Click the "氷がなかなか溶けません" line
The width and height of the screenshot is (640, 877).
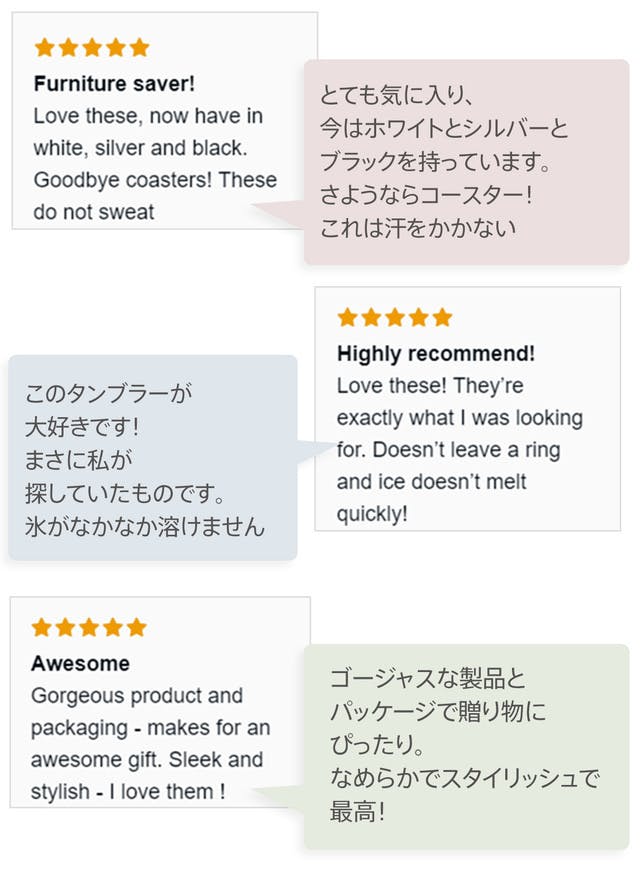[145, 526]
